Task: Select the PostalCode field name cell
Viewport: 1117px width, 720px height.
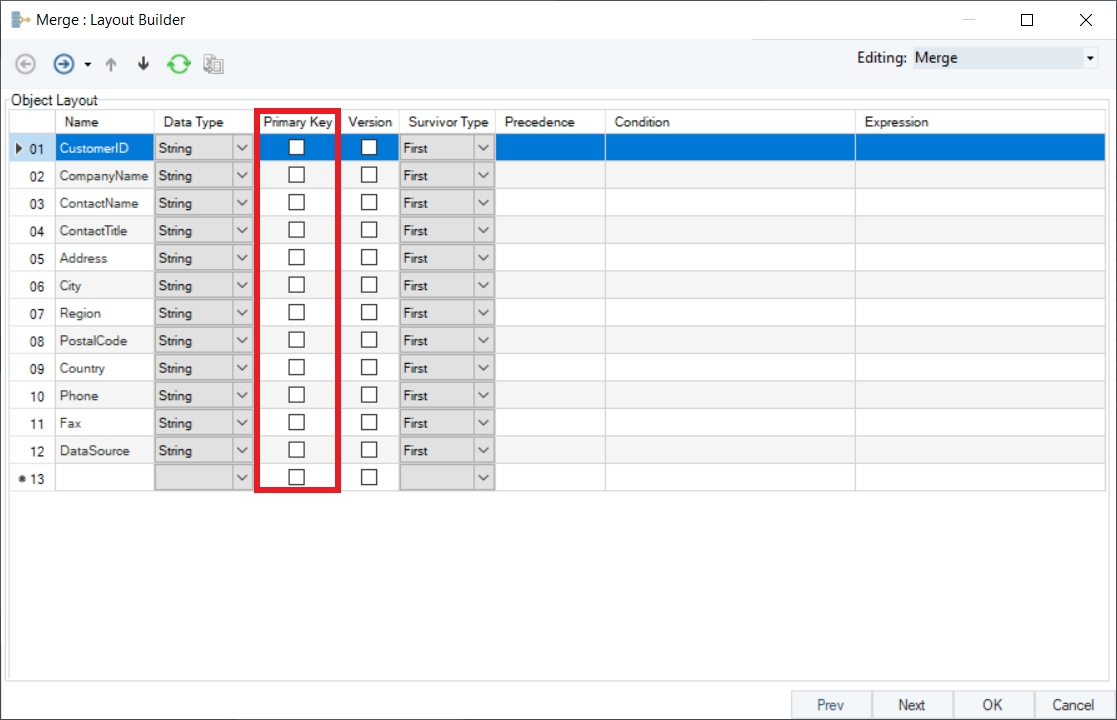Action: pos(104,340)
